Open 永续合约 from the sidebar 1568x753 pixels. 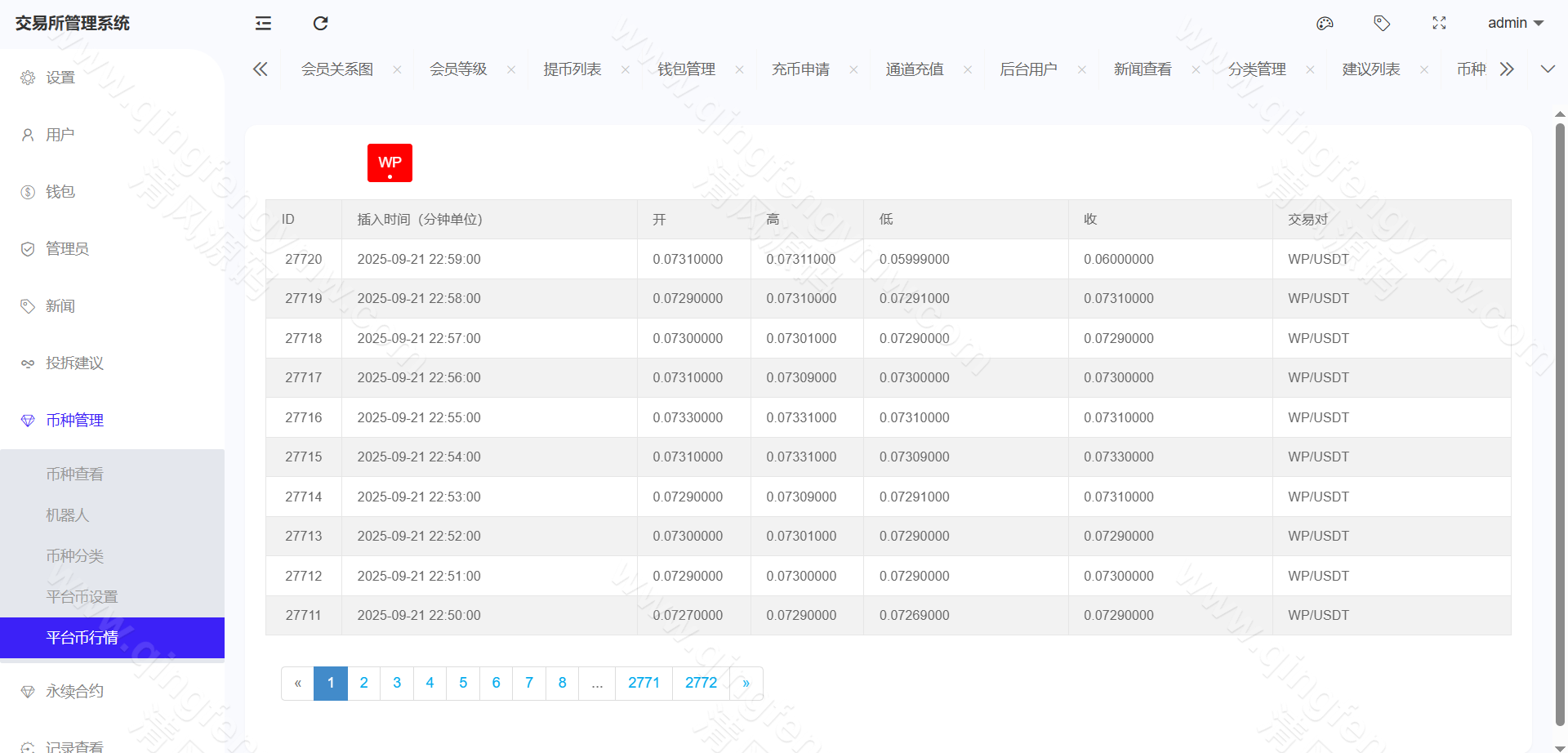point(74,690)
